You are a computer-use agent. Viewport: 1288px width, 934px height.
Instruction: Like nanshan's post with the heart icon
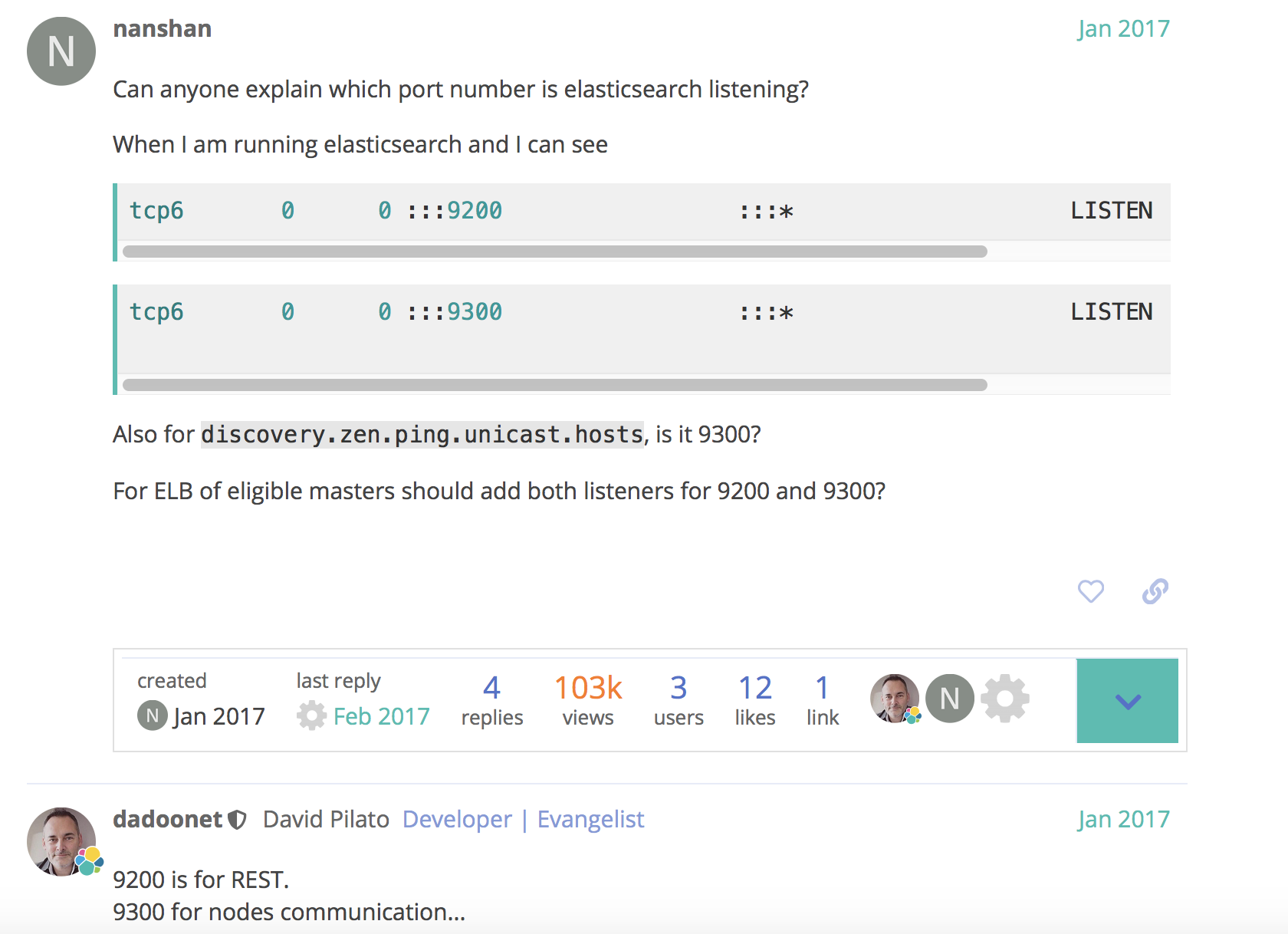(x=1090, y=591)
